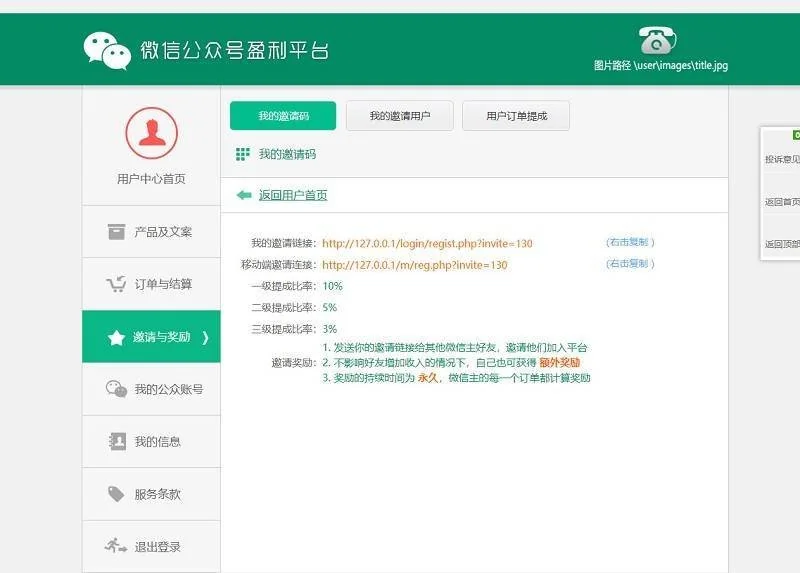Click the telephone icon in header
Screen dimensions: 800x573
tap(657, 39)
